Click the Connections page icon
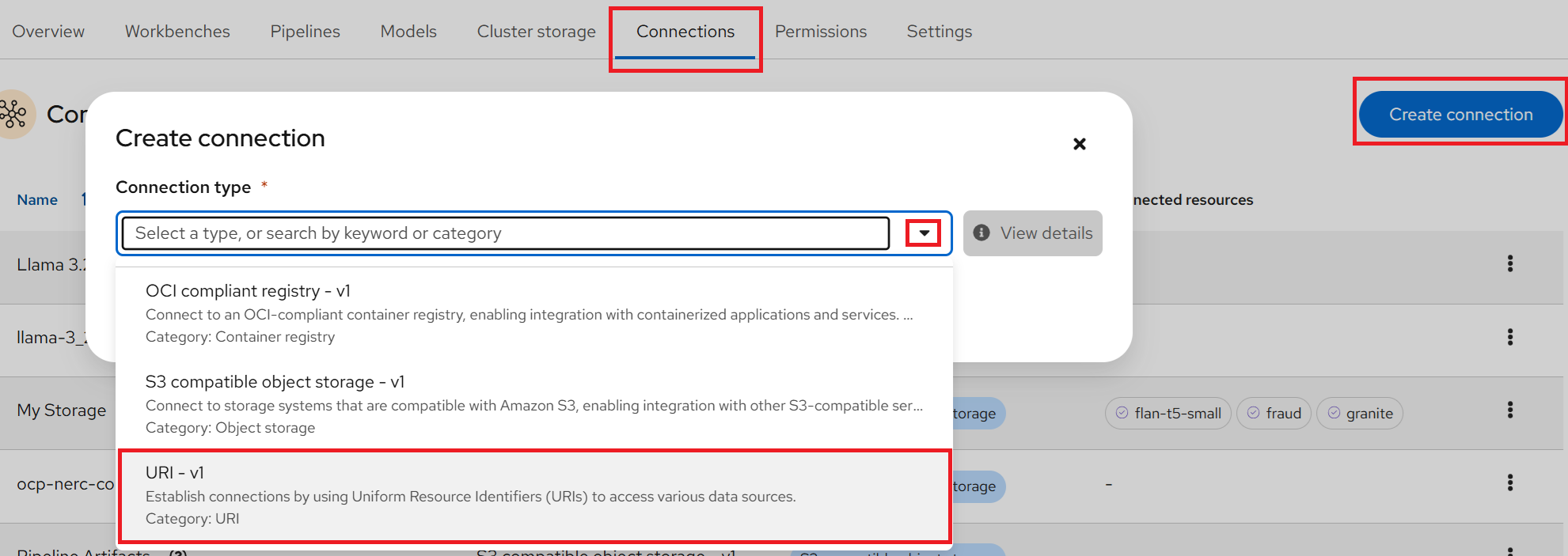Screen dimensions: 1568x556 [14, 115]
